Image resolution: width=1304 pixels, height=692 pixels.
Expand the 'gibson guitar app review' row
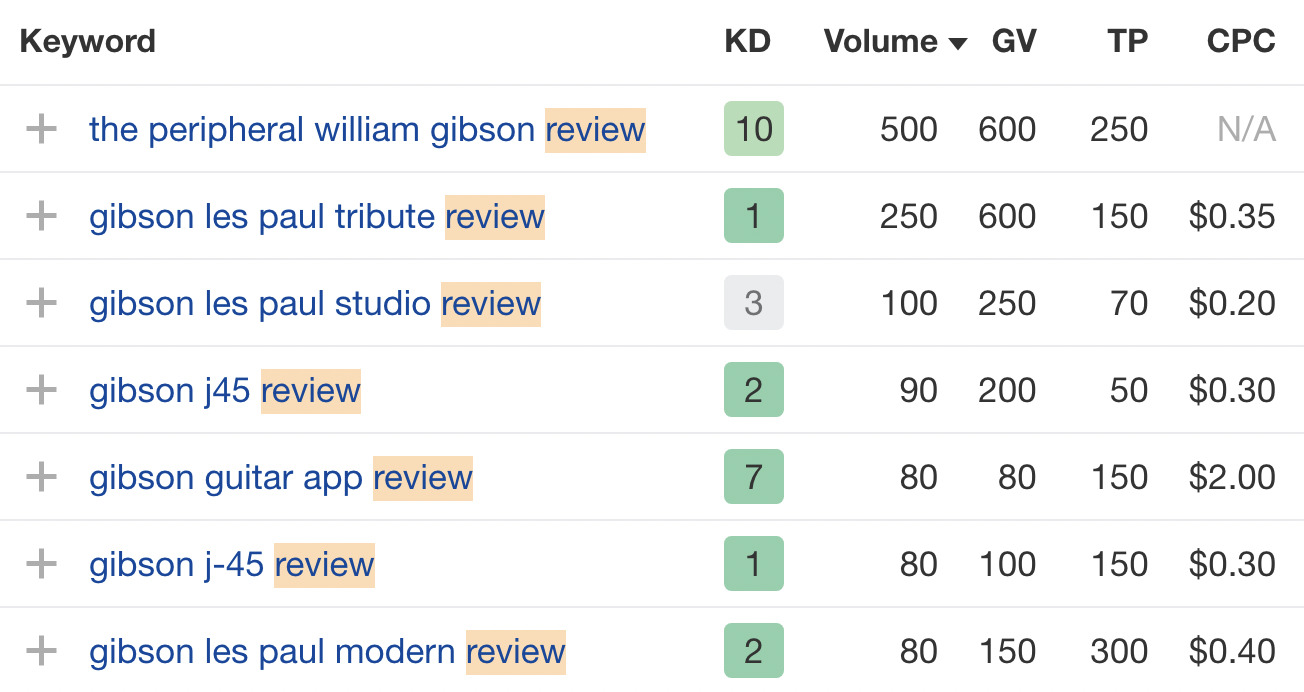coord(40,477)
